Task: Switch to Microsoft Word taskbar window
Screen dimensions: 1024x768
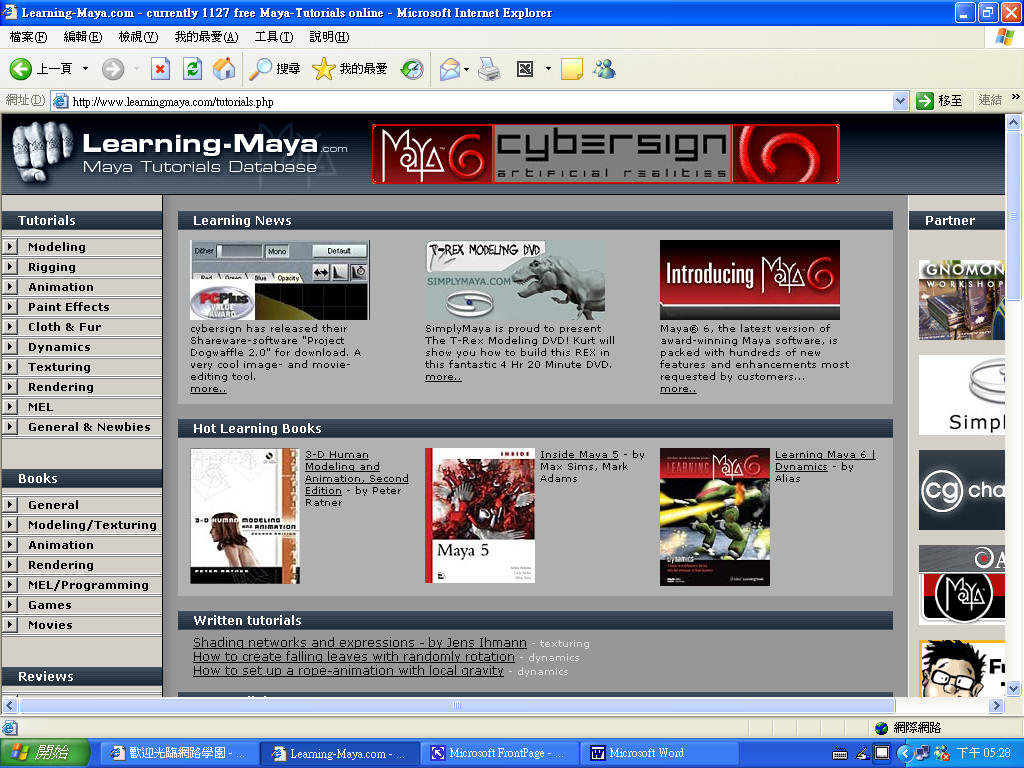Action: (x=660, y=753)
